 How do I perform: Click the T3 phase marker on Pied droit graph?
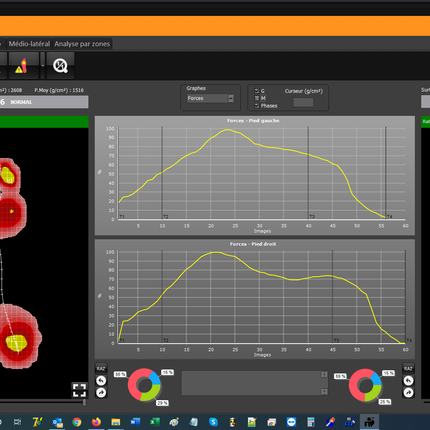click(x=336, y=340)
